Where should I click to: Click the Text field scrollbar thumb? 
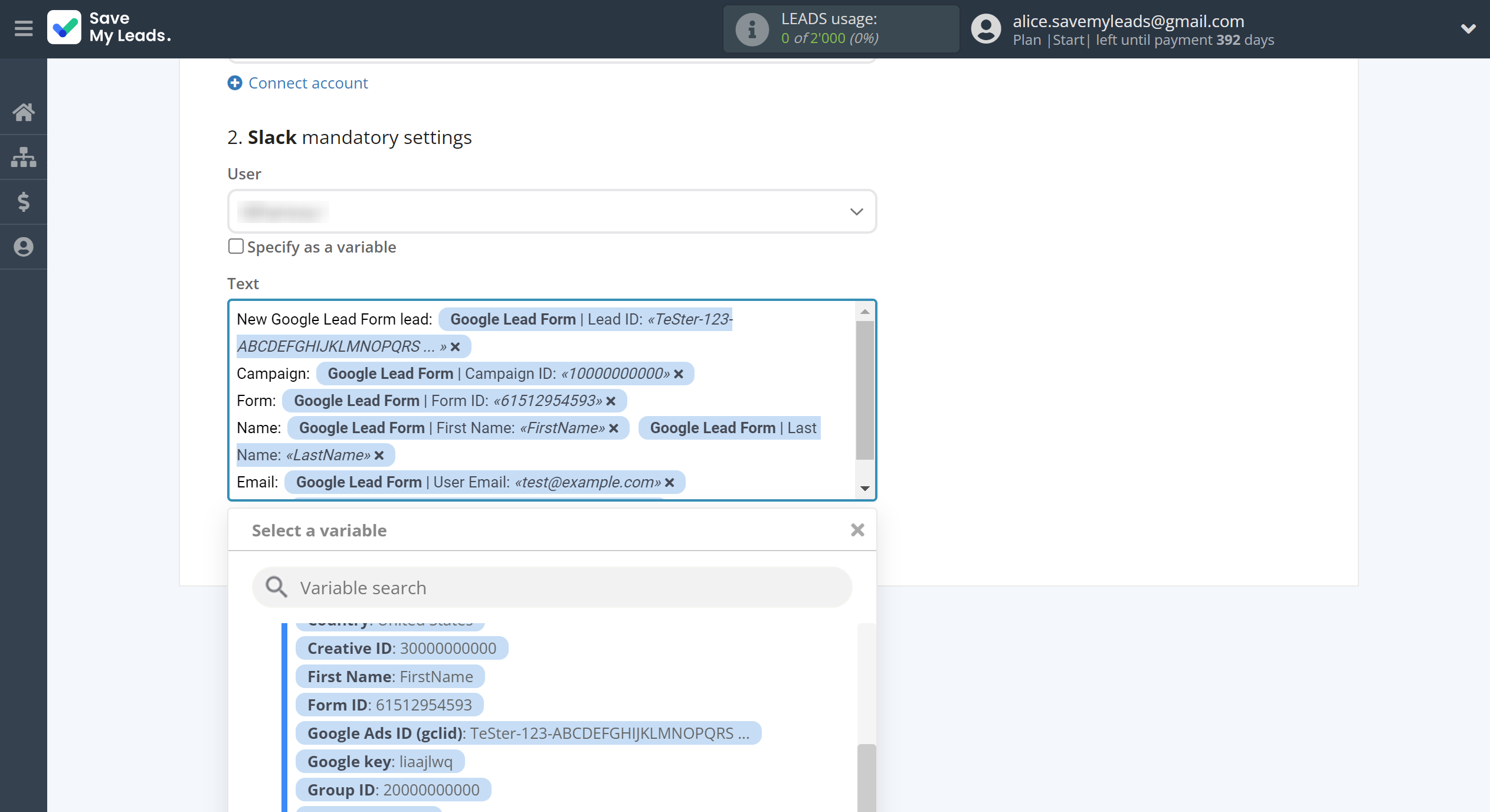tap(864, 389)
